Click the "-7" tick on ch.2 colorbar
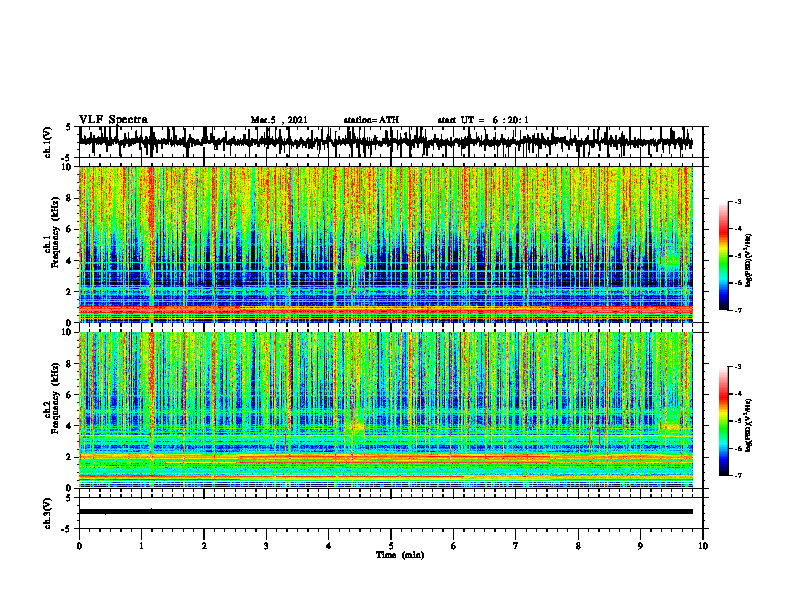Screen dimensions: 792x612 pos(738,475)
